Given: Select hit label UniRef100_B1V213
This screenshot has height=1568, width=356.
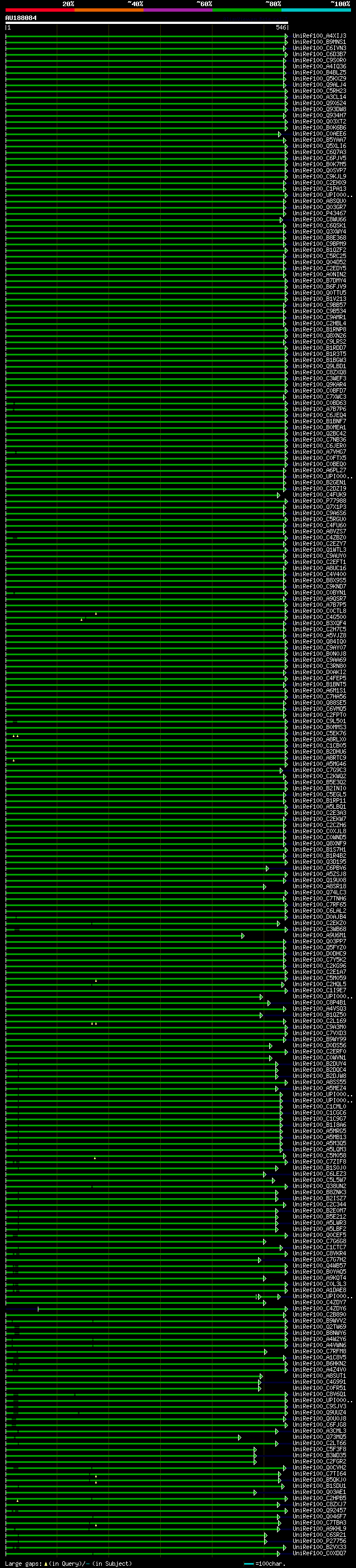Looking at the screenshot, I should 319,299.
